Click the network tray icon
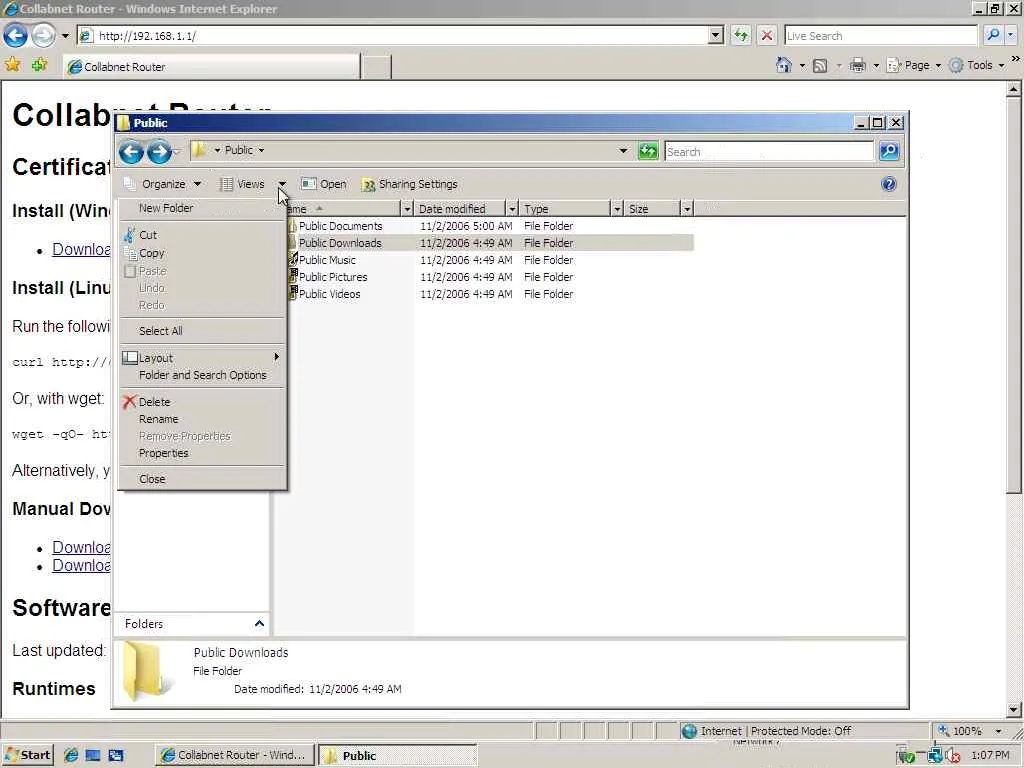 click(935, 756)
